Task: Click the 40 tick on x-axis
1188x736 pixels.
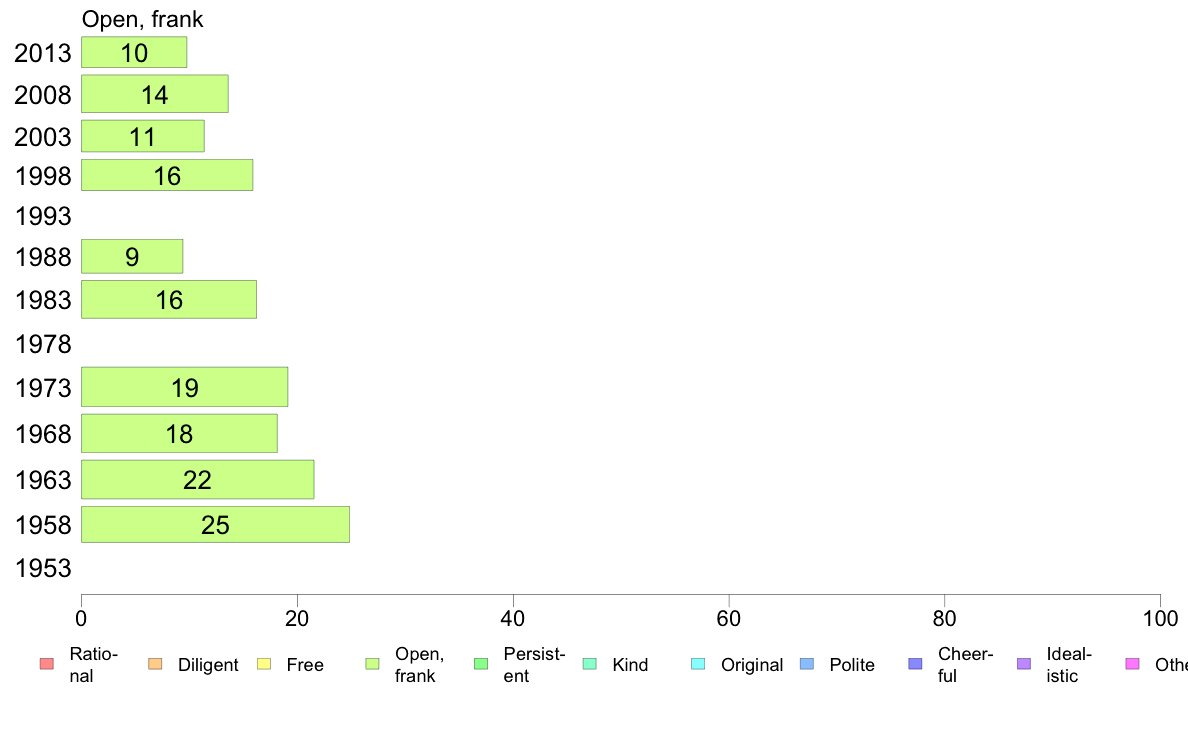Action: point(513,619)
